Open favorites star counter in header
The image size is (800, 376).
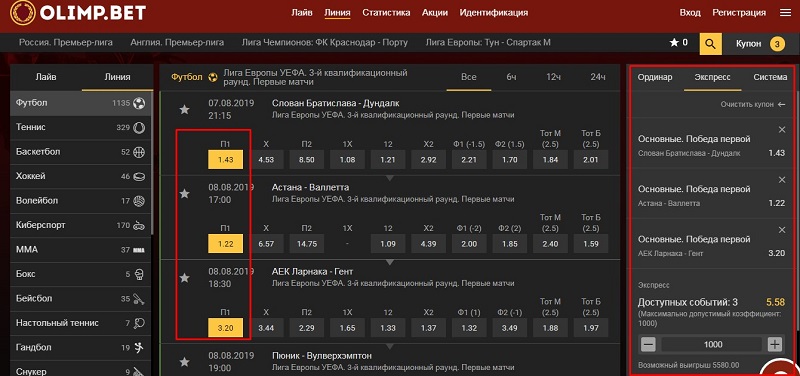point(679,43)
